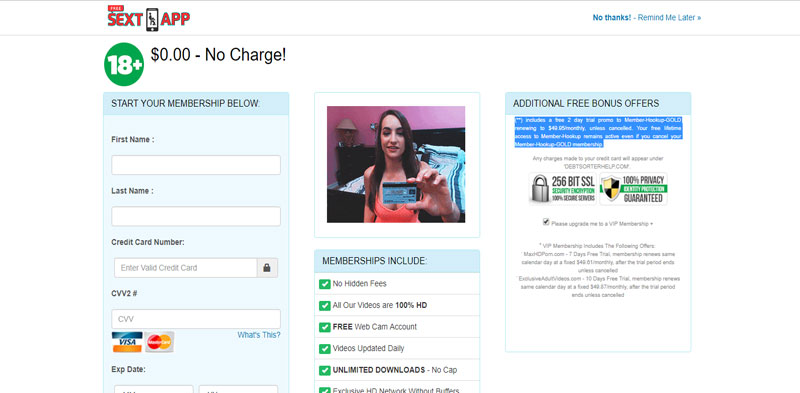This screenshot has height=393, width=800.
Task: Click the UNLIMITED DOWNLOADS - No Cap text
Action: (395, 370)
